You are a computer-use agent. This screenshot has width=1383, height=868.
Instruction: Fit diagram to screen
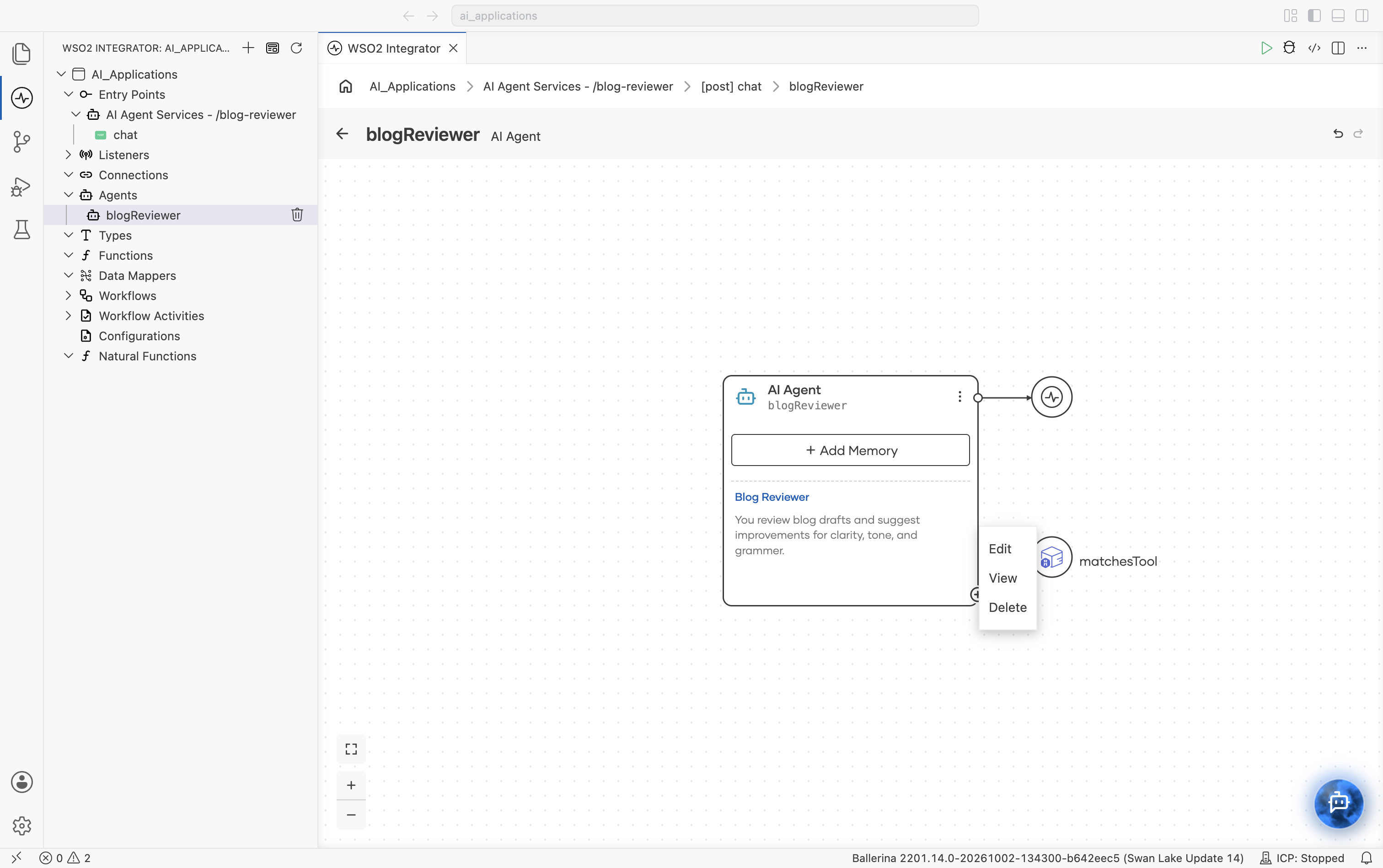coord(351,749)
